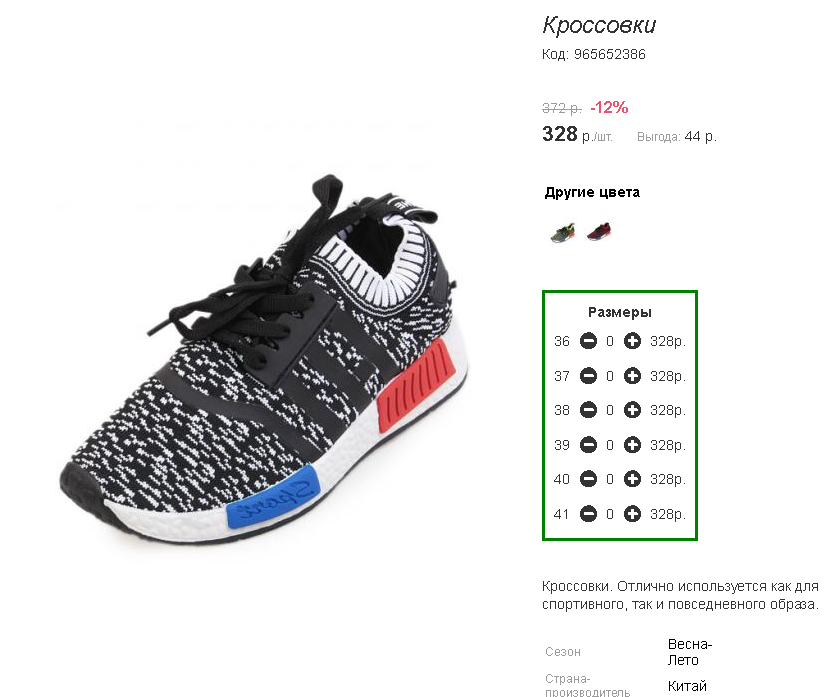Image resolution: width=839 pixels, height=697 pixels.
Task: Decrease quantity for size 41
Action: pyautogui.click(x=588, y=514)
